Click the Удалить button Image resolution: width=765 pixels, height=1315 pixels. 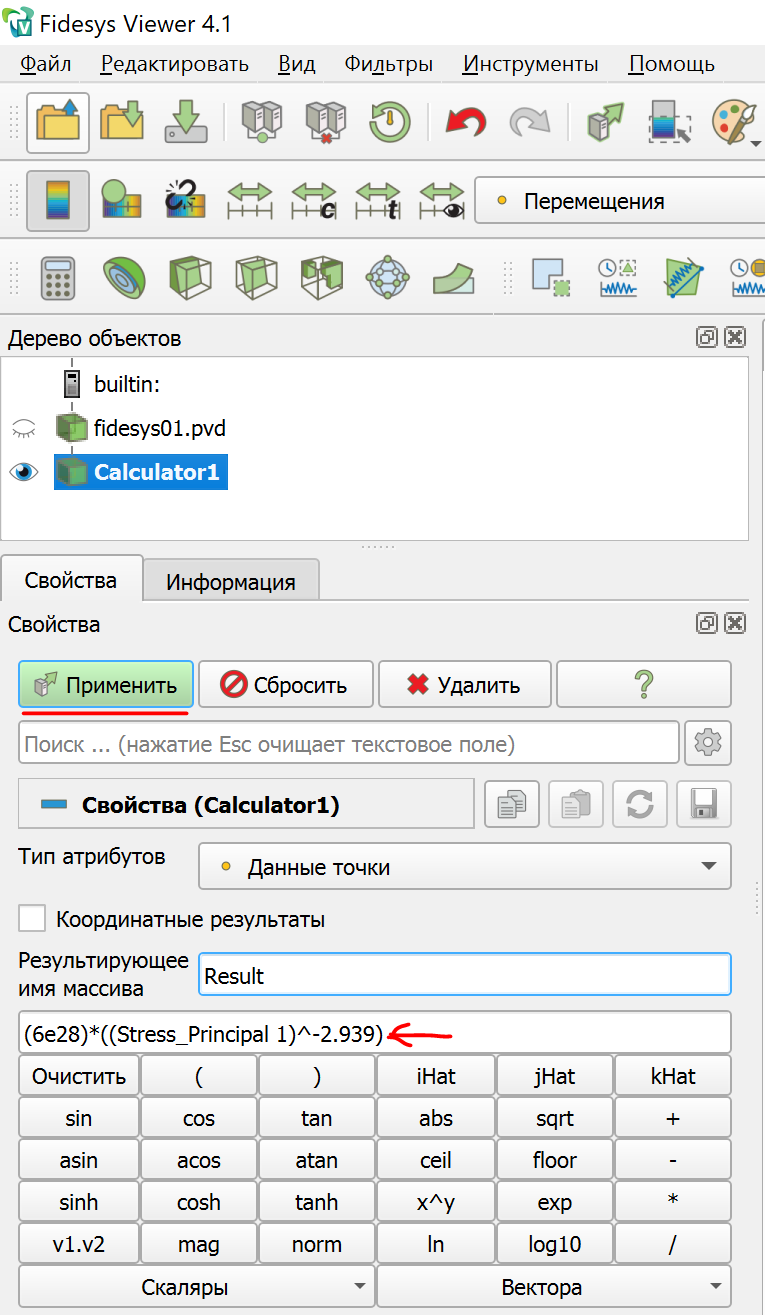click(465, 685)
